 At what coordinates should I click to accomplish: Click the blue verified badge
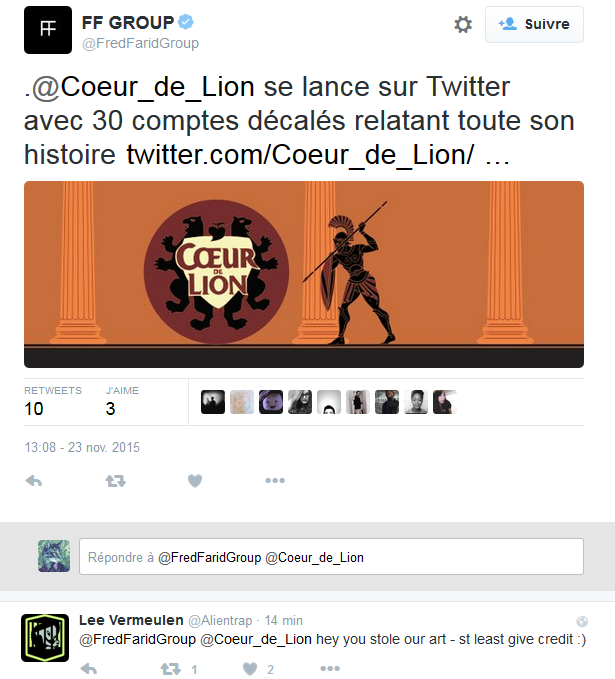coord(186,22)
